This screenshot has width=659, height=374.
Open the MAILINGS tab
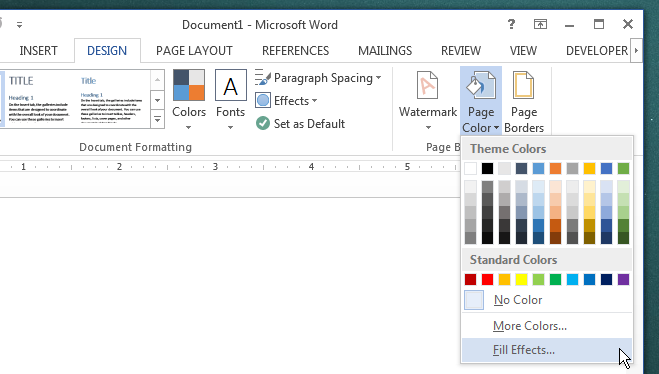tap(385, 50)
